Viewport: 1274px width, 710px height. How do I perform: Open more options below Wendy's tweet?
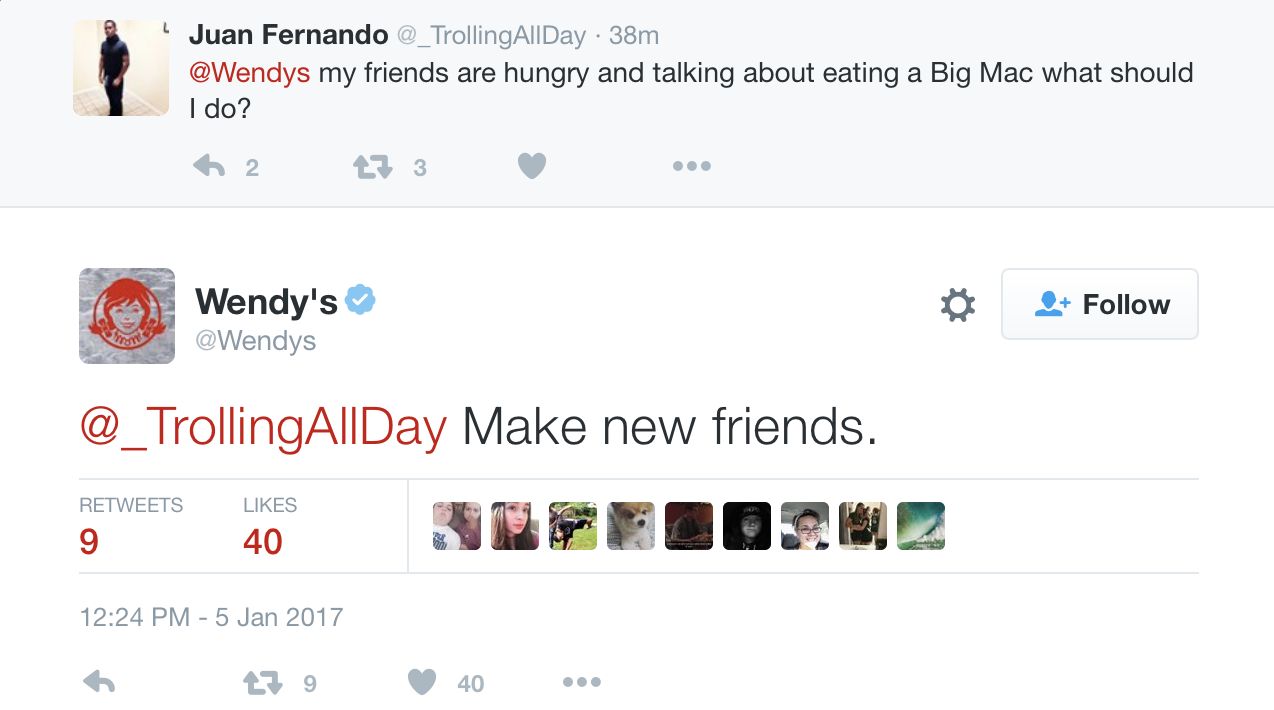pos(581,683)
